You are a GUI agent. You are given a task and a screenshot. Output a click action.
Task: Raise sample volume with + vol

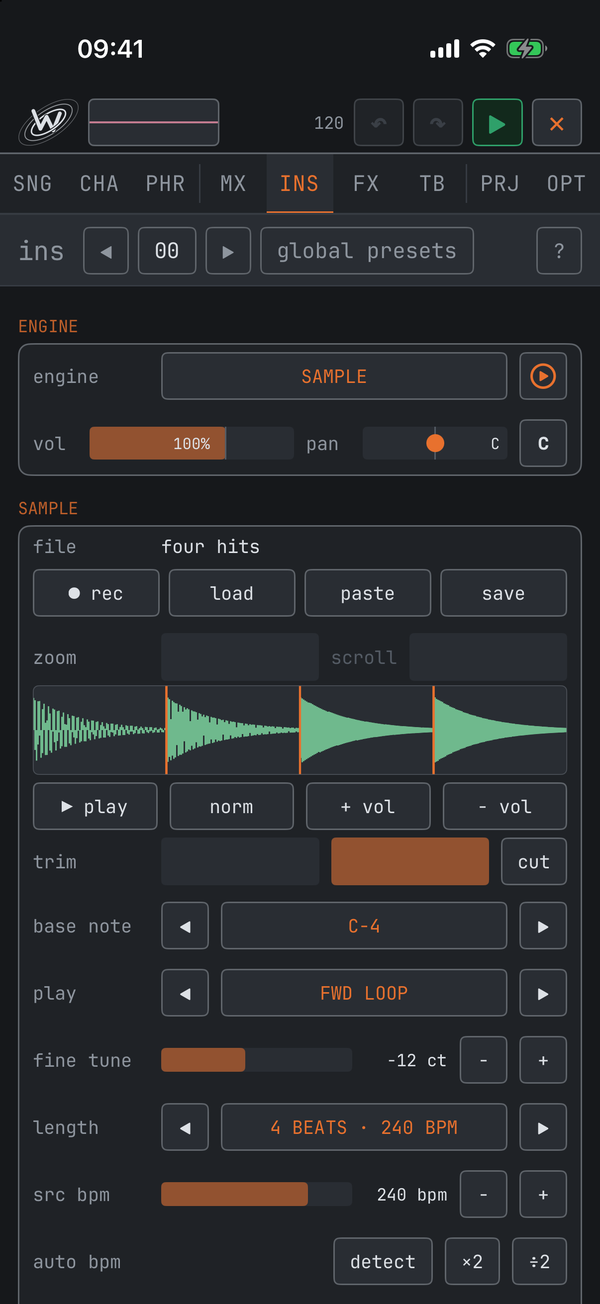368,806
